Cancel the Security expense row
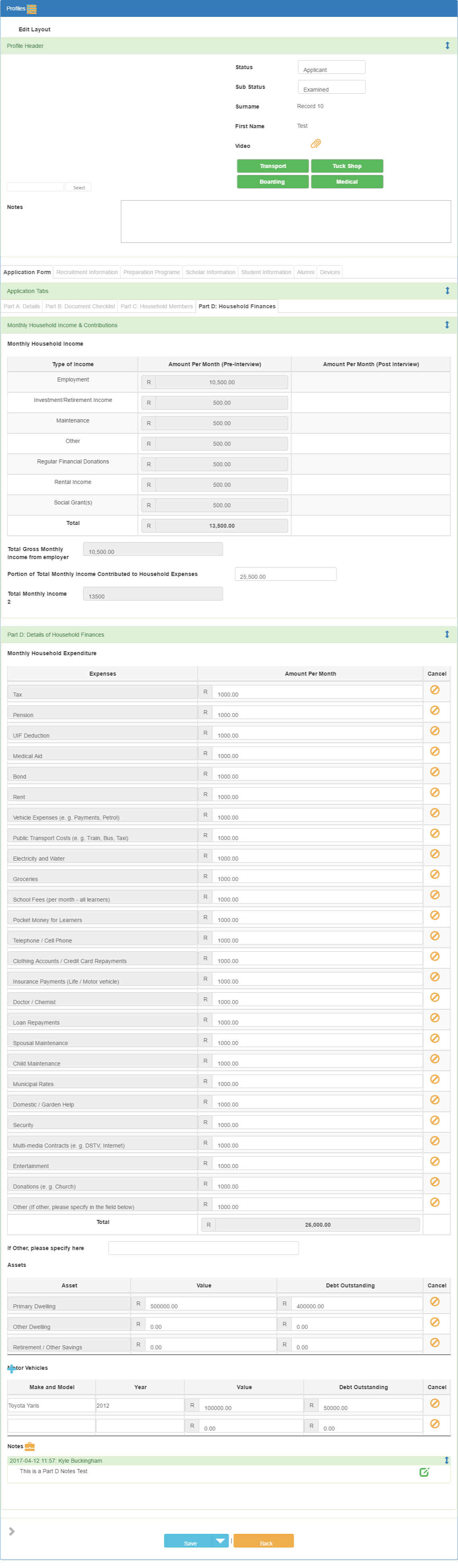The image size is (458, 1568). pos(434,1120)
